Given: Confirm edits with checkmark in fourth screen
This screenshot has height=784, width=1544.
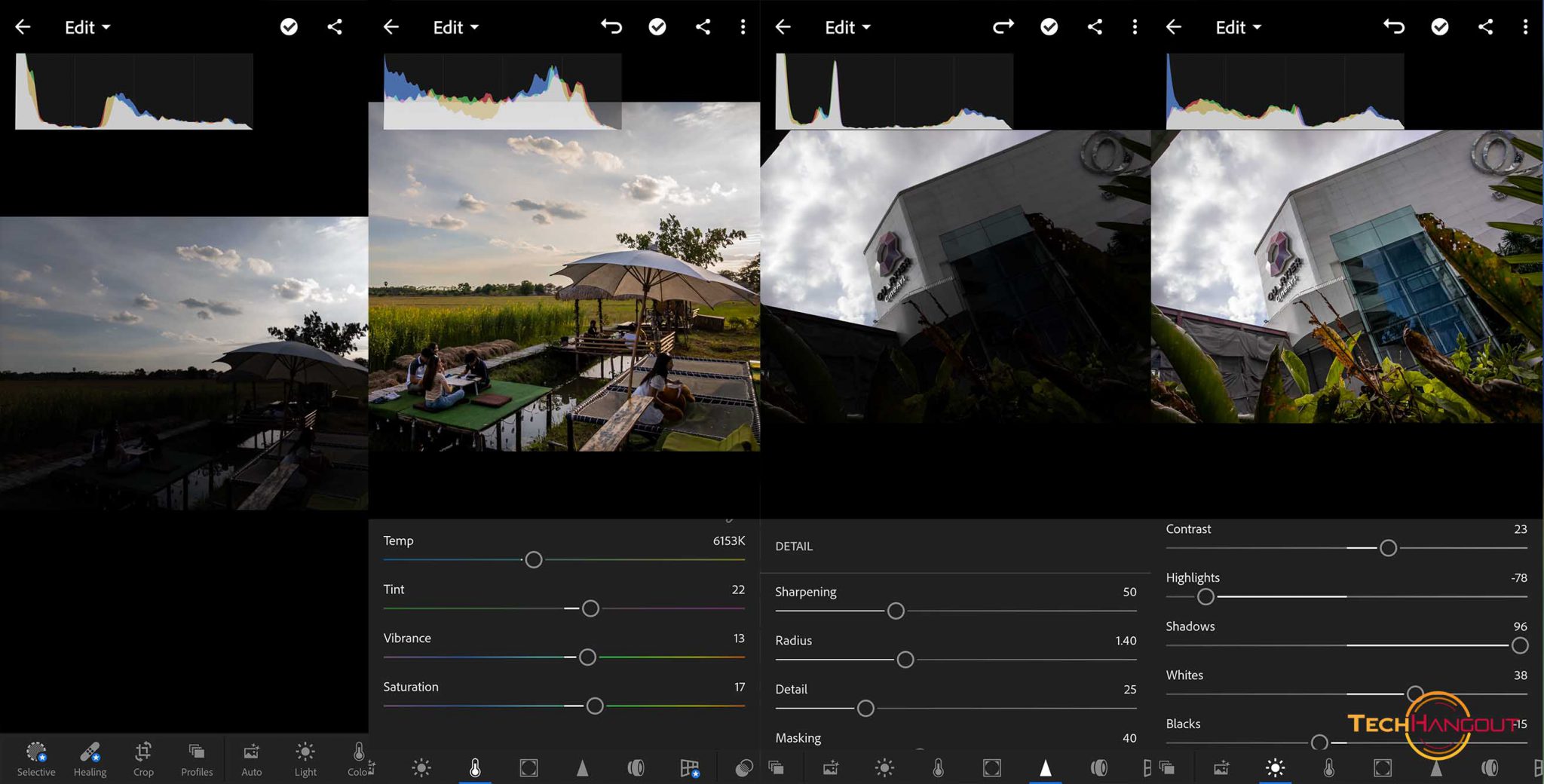Looking at the screenshot, I should click(1440, 27).
